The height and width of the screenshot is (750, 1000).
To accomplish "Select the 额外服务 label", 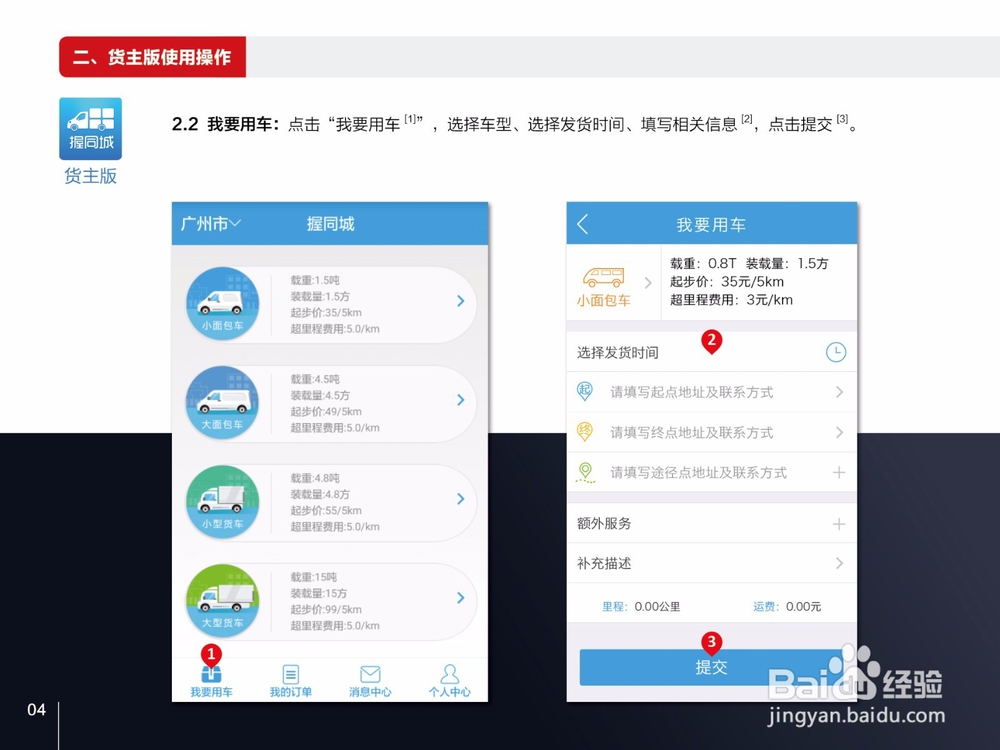I will [604, 524].
